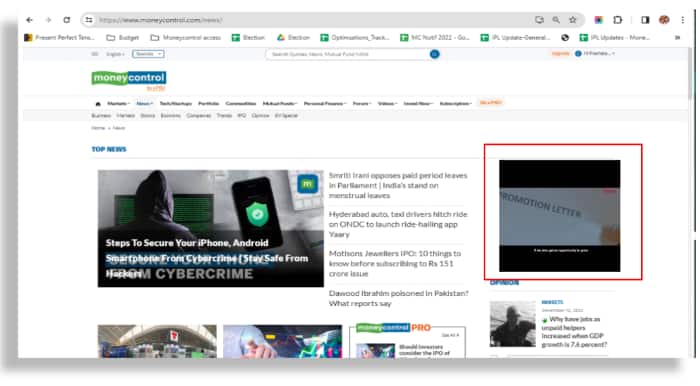Toggle the browser side panel icon
This screenshot has width=700, height=386.
(x=645, y=20)
